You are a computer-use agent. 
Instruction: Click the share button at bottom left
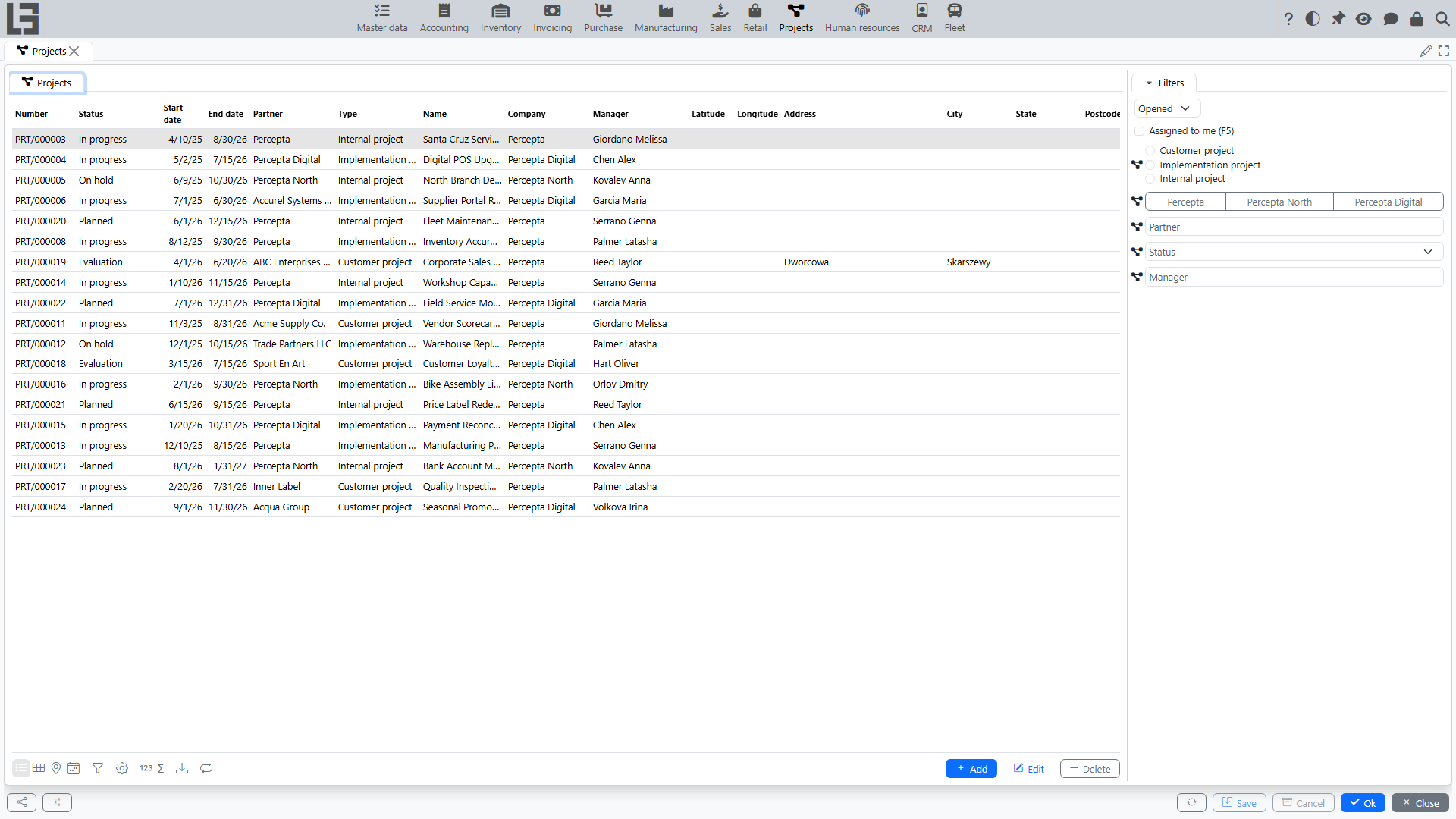(x=22, y=802)
